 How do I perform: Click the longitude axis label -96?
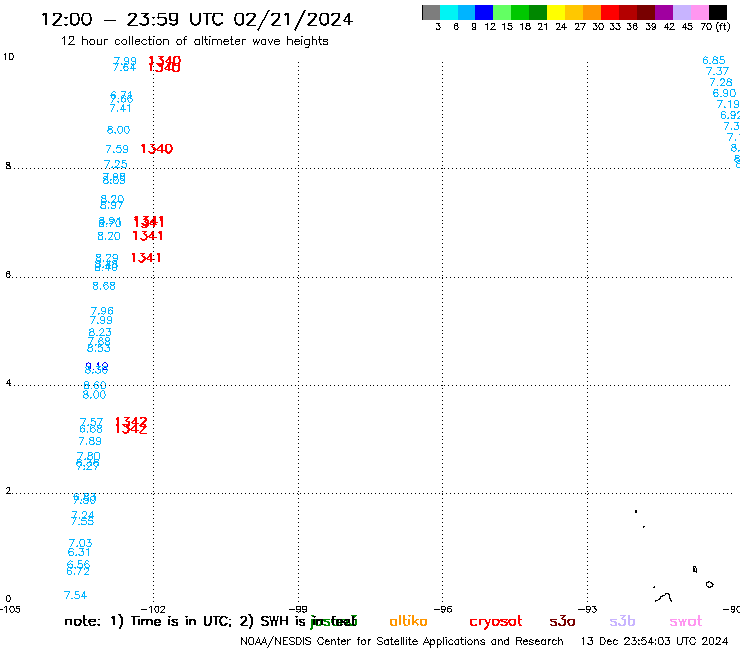443,609
